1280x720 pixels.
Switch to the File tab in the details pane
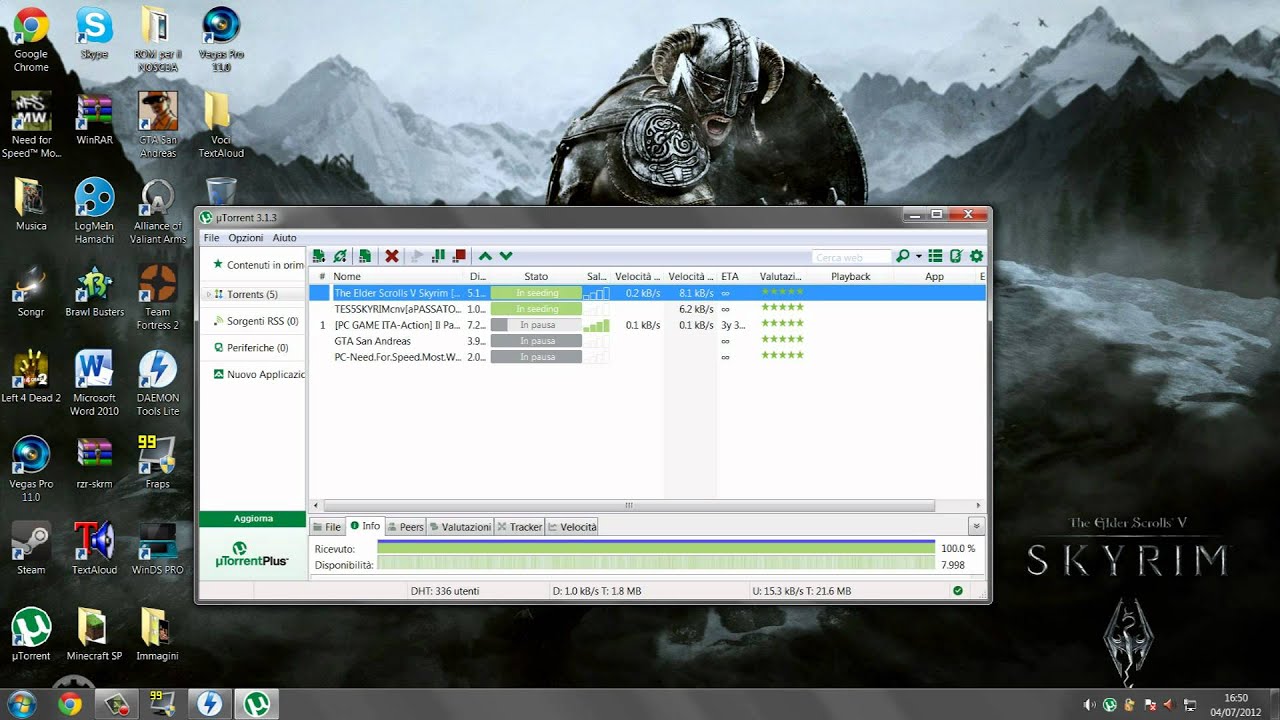pyautogui.click(x=327, y=526)
